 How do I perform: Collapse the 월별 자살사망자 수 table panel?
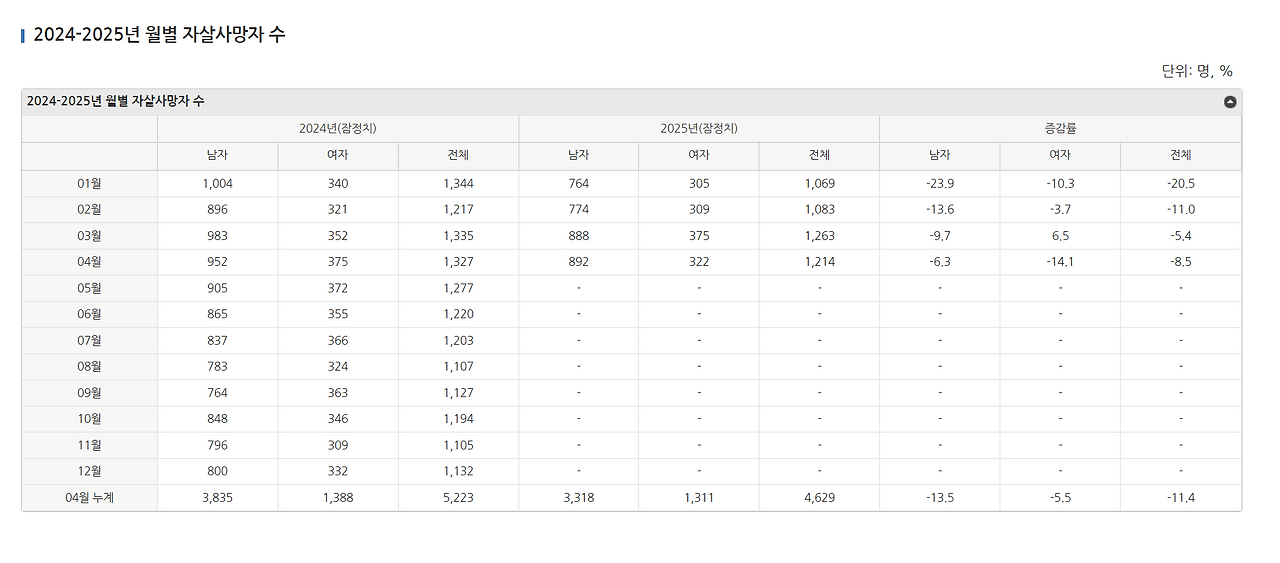(x=1230, y=101)
